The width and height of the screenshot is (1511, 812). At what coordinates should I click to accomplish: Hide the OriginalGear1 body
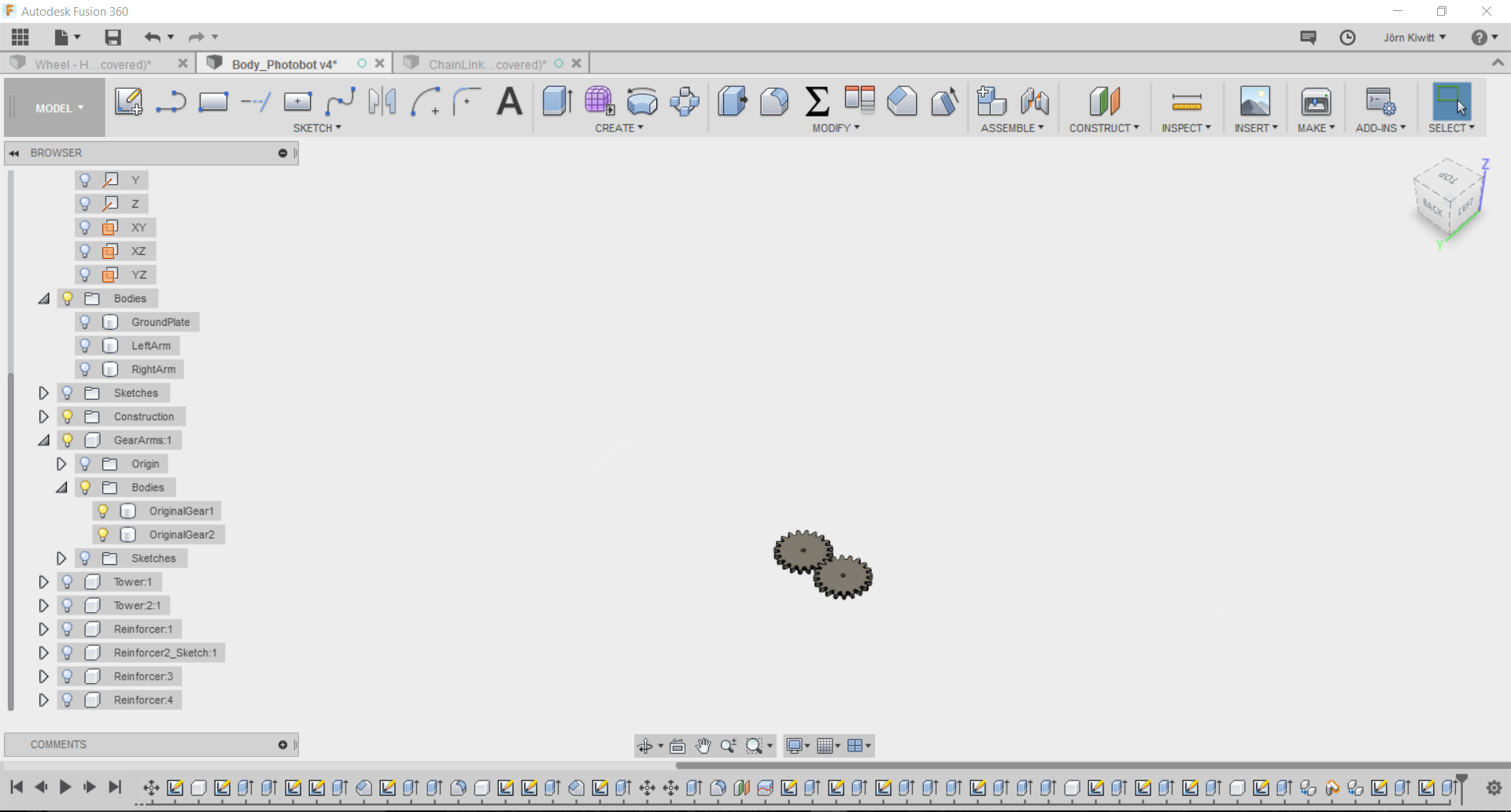point(103,511)
